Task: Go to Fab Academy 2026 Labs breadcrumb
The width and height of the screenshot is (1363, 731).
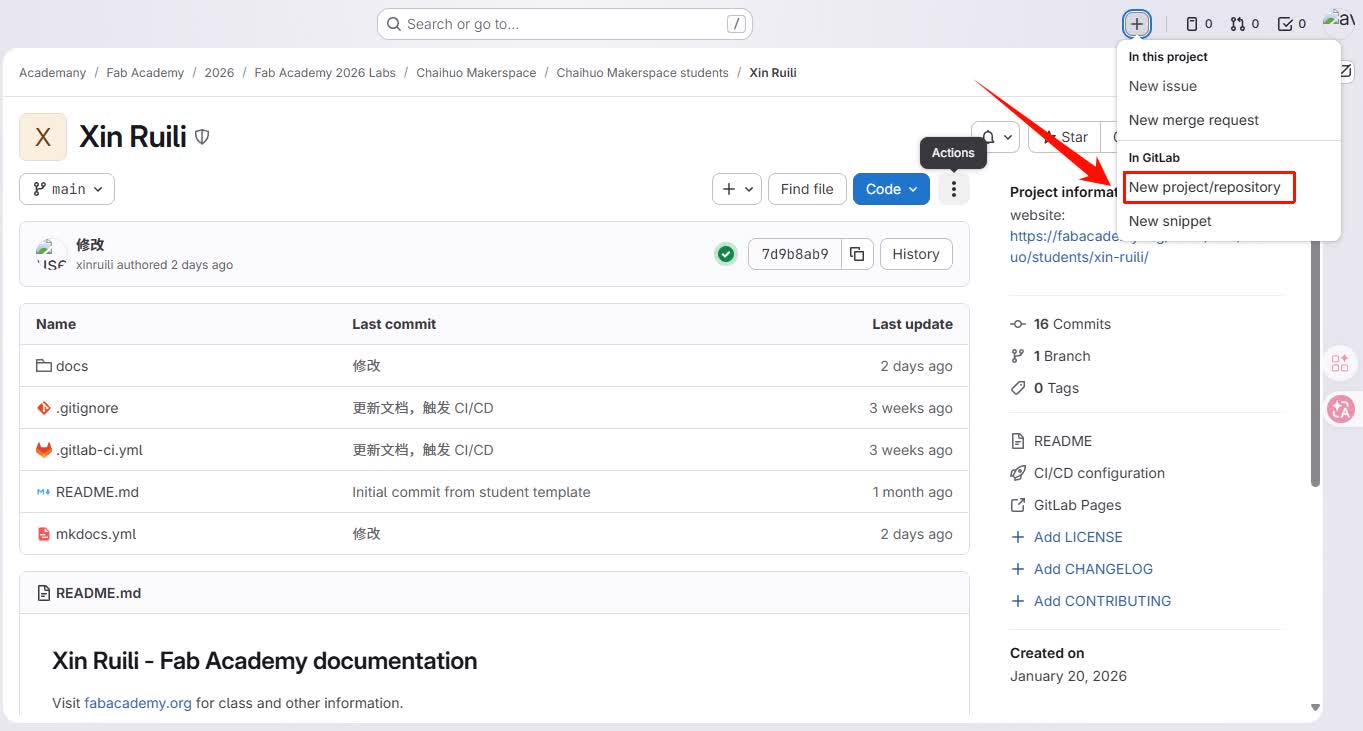Action: [325, 73]
